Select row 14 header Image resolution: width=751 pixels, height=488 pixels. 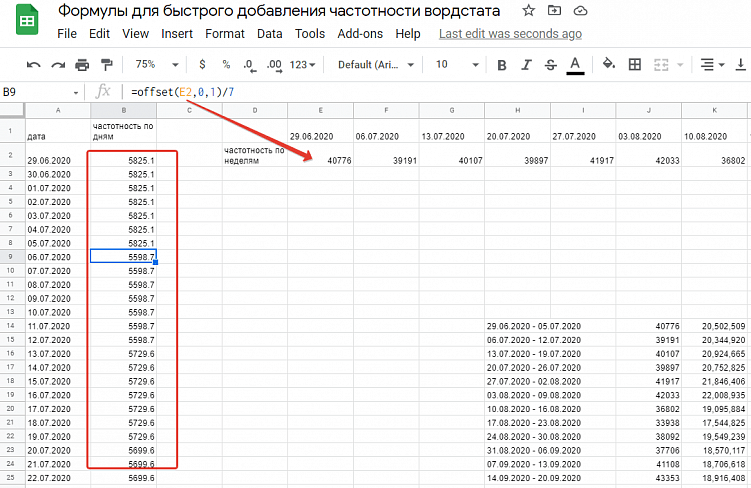coord(11,326)
